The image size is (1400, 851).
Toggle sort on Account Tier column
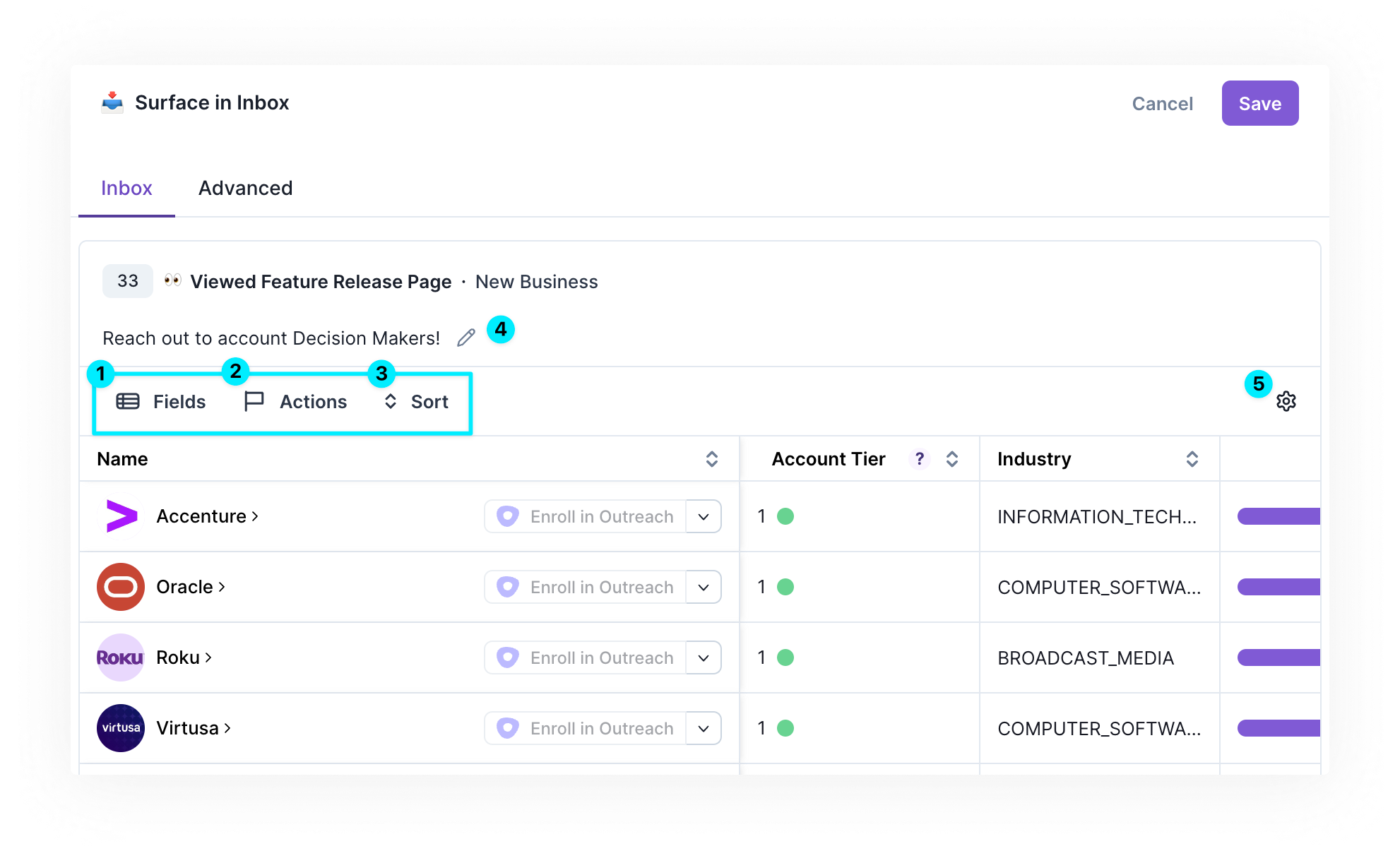coord(951,459)
